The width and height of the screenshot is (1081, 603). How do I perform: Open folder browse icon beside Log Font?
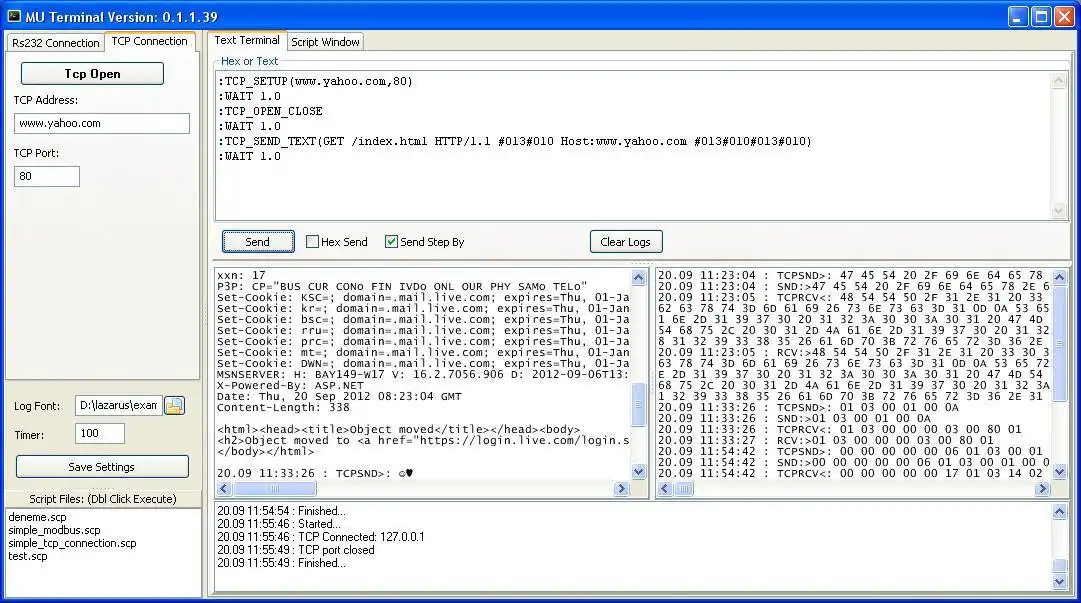click(x=174, y=405)
